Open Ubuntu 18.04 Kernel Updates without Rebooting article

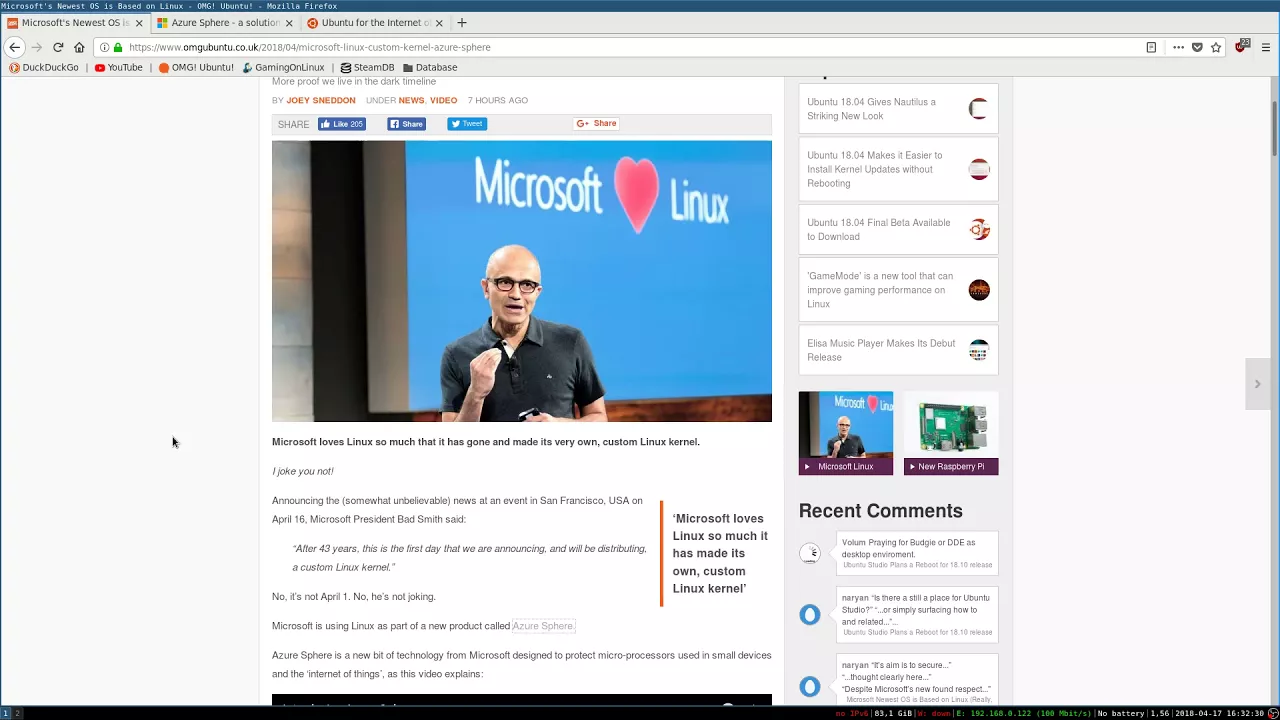[874, 169]
